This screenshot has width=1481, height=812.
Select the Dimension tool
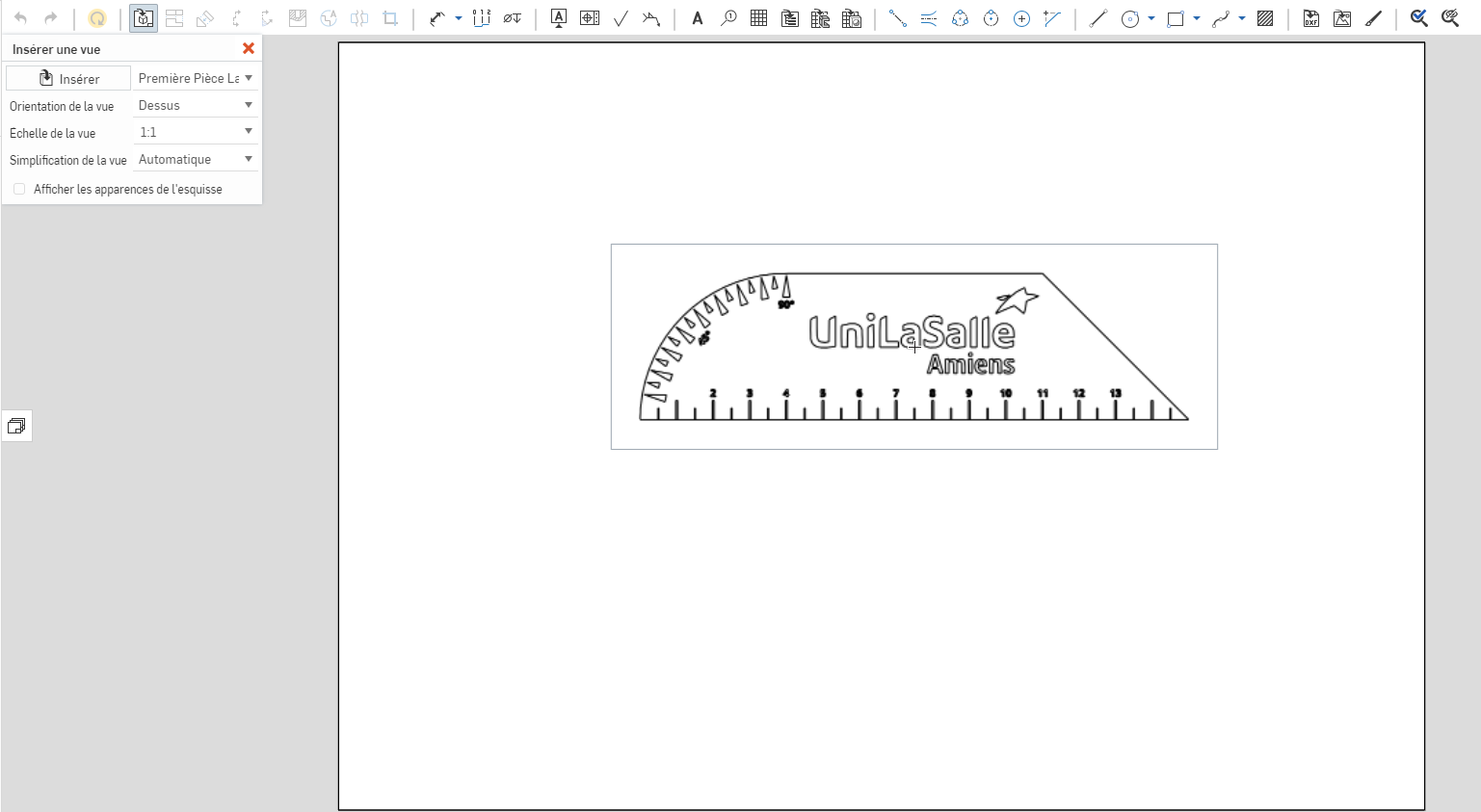[436, 18]
